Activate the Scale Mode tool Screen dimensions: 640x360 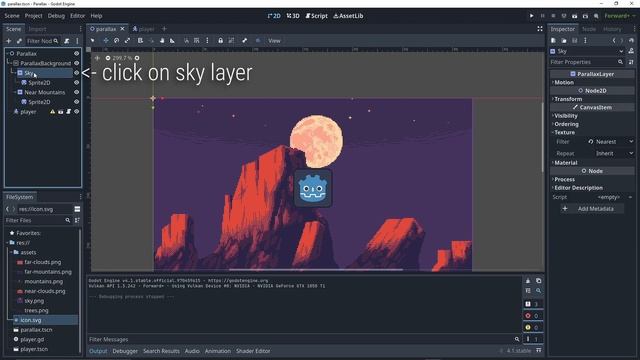click(127, 40)
